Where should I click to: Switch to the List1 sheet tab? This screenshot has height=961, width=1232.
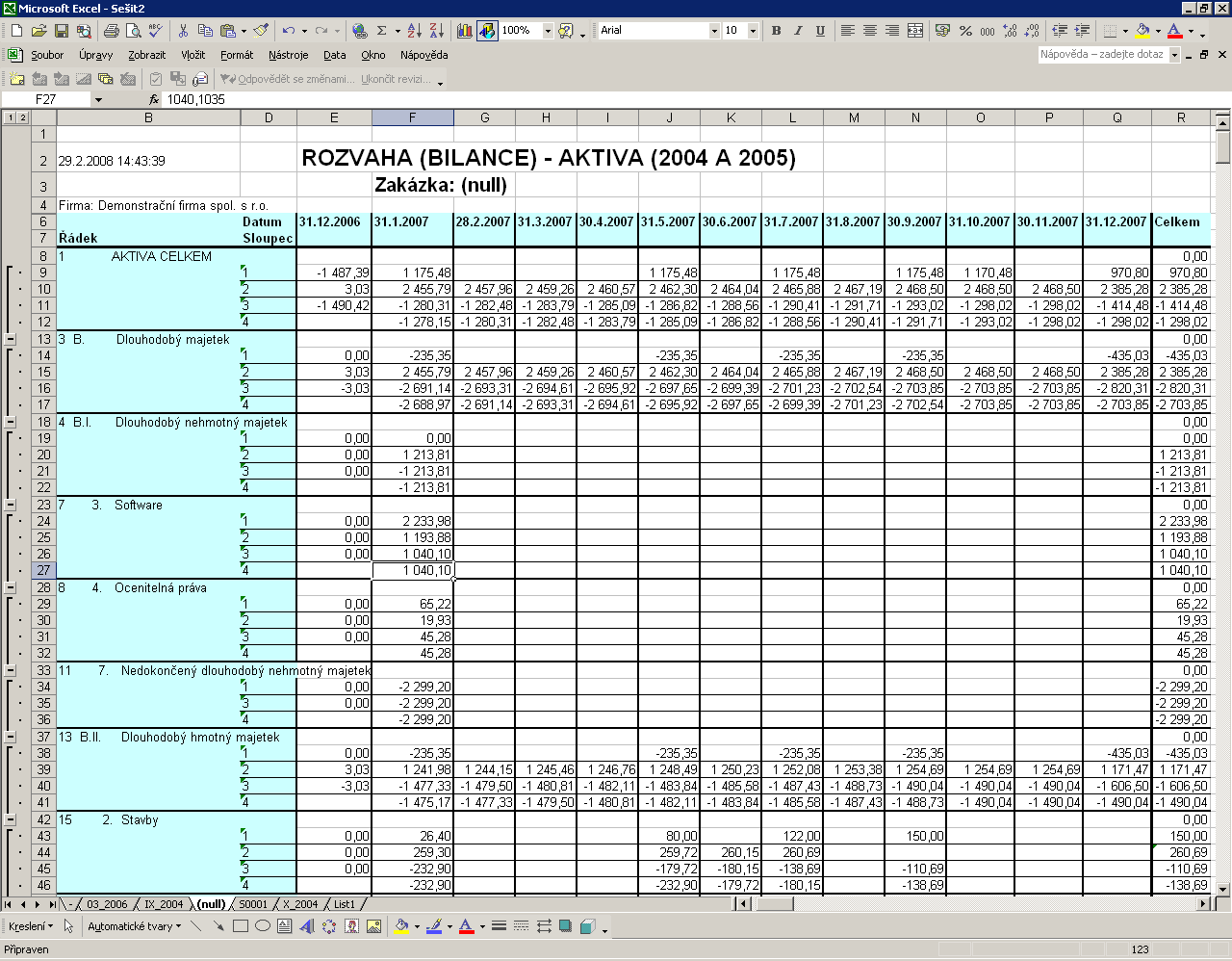coord(344,904)
